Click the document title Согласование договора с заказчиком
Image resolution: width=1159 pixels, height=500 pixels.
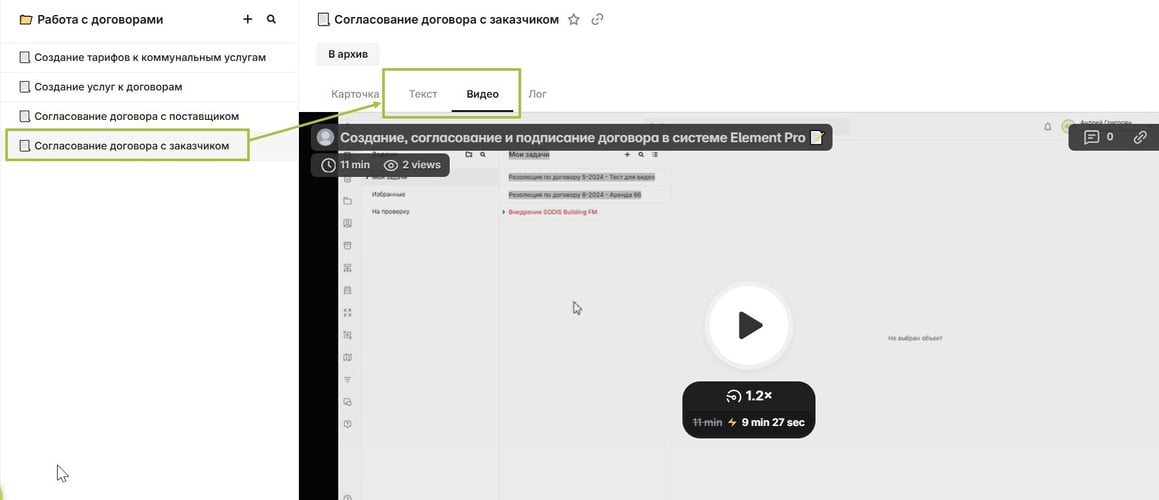(x=446, y=20)
